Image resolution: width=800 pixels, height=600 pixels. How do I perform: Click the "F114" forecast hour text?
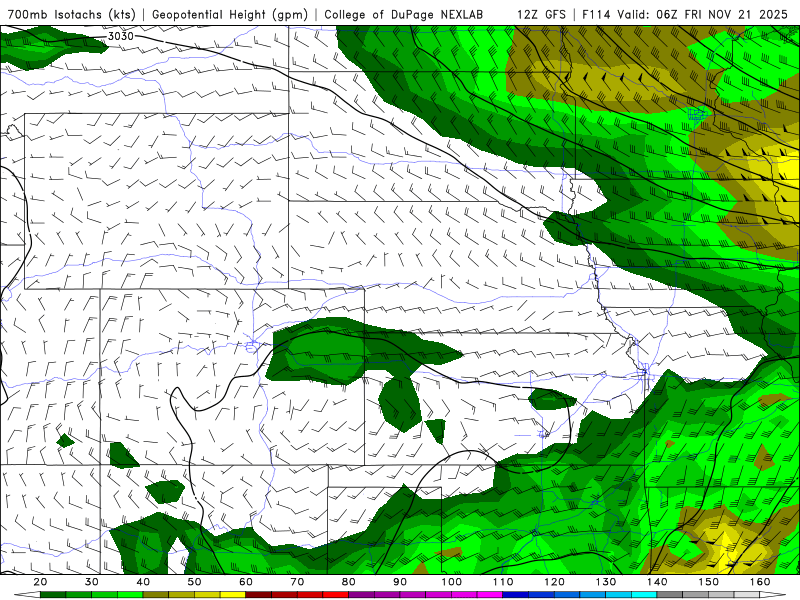[x=596, y=15]
